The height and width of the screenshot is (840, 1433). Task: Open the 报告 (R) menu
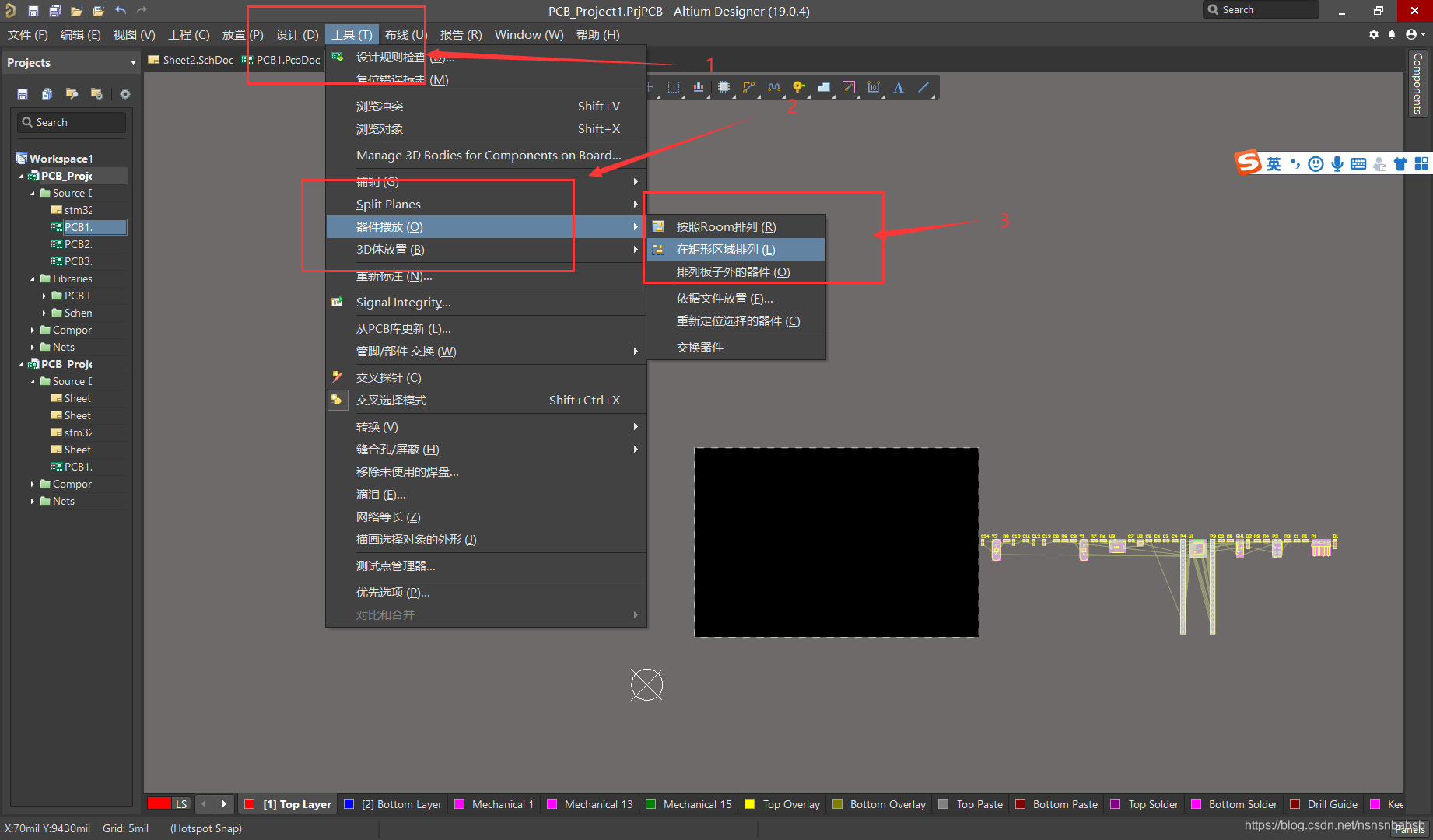(461, 35)
